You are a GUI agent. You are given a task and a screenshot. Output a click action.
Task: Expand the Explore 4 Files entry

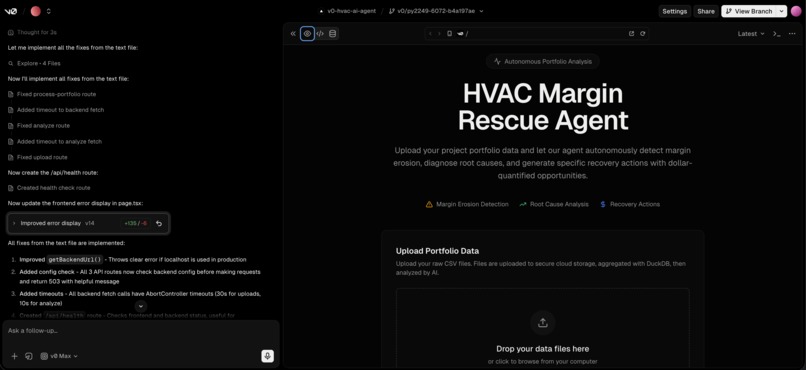pos(34,64)
